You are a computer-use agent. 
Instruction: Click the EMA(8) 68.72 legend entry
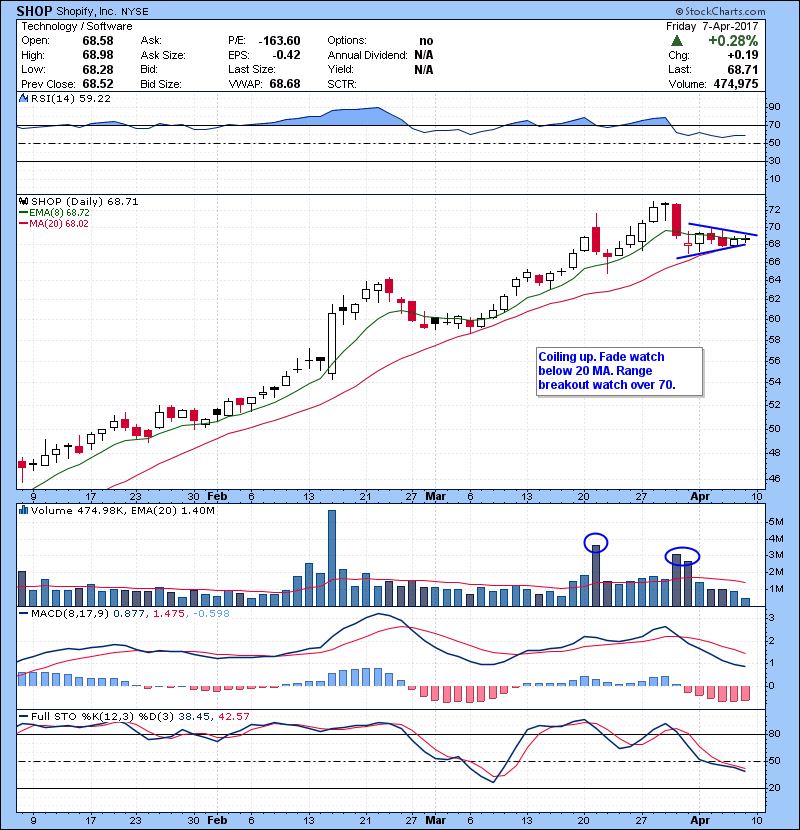coord(54,212)
